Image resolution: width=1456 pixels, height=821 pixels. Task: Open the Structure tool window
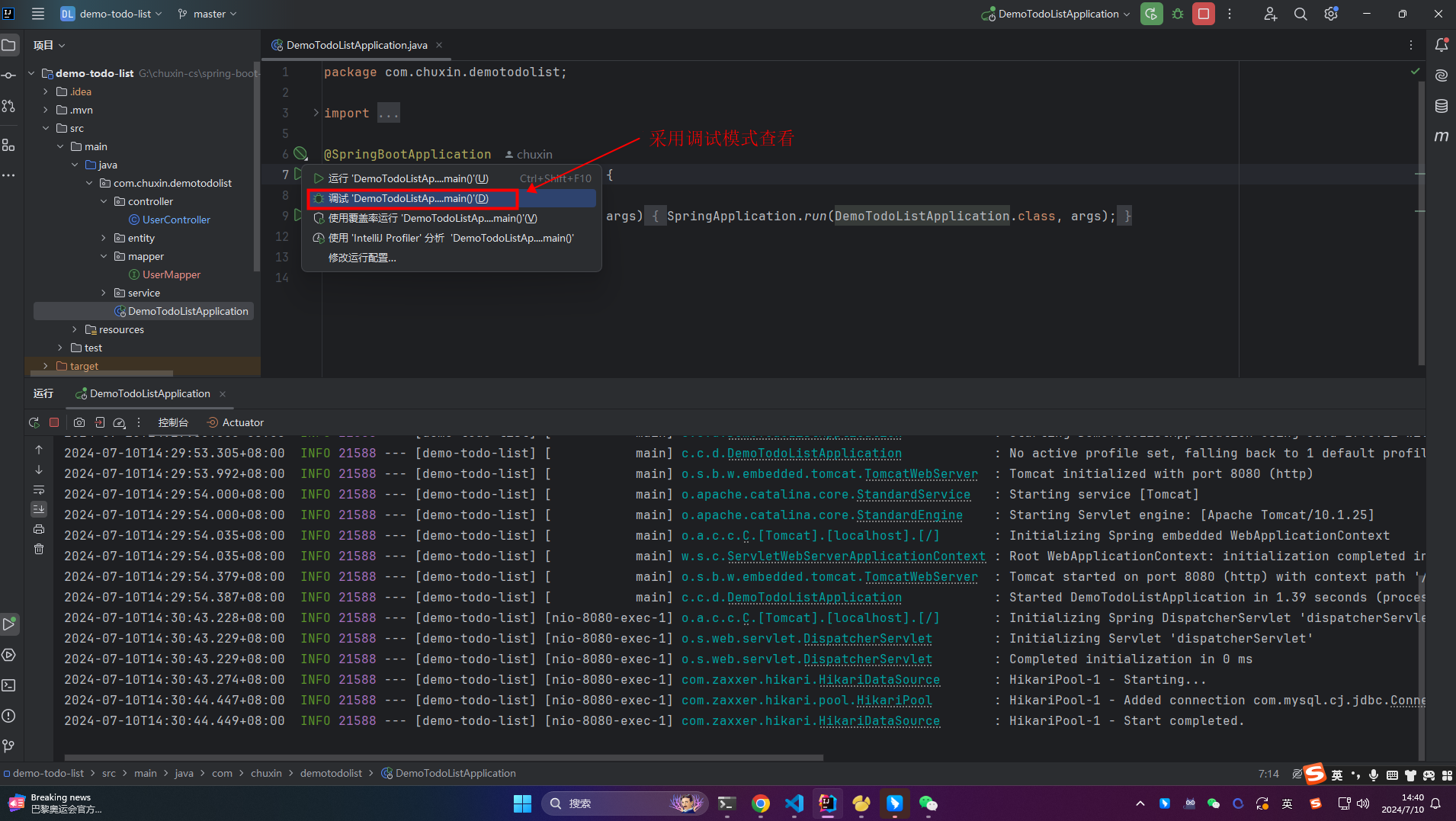pos(9,145)
